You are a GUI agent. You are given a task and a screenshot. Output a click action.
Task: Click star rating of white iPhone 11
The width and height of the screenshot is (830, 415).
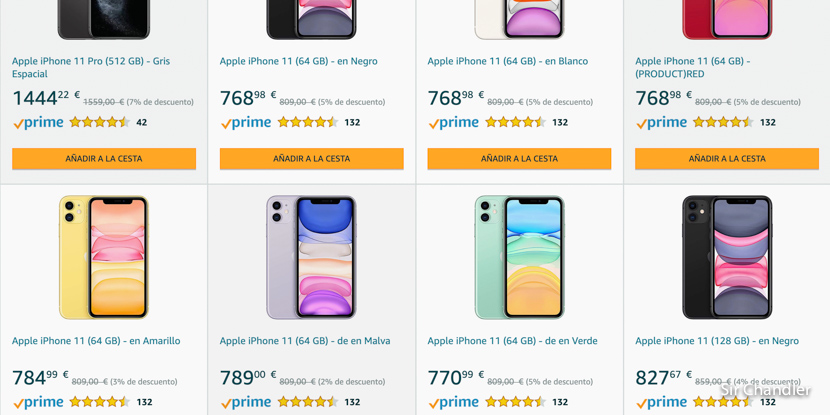[x=515, y=122]
